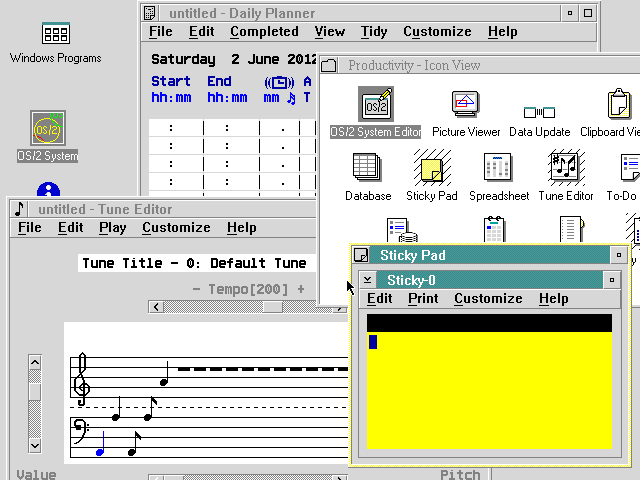Click vertical scrollbar down arrow in Tune Editor

coord(35,445)
